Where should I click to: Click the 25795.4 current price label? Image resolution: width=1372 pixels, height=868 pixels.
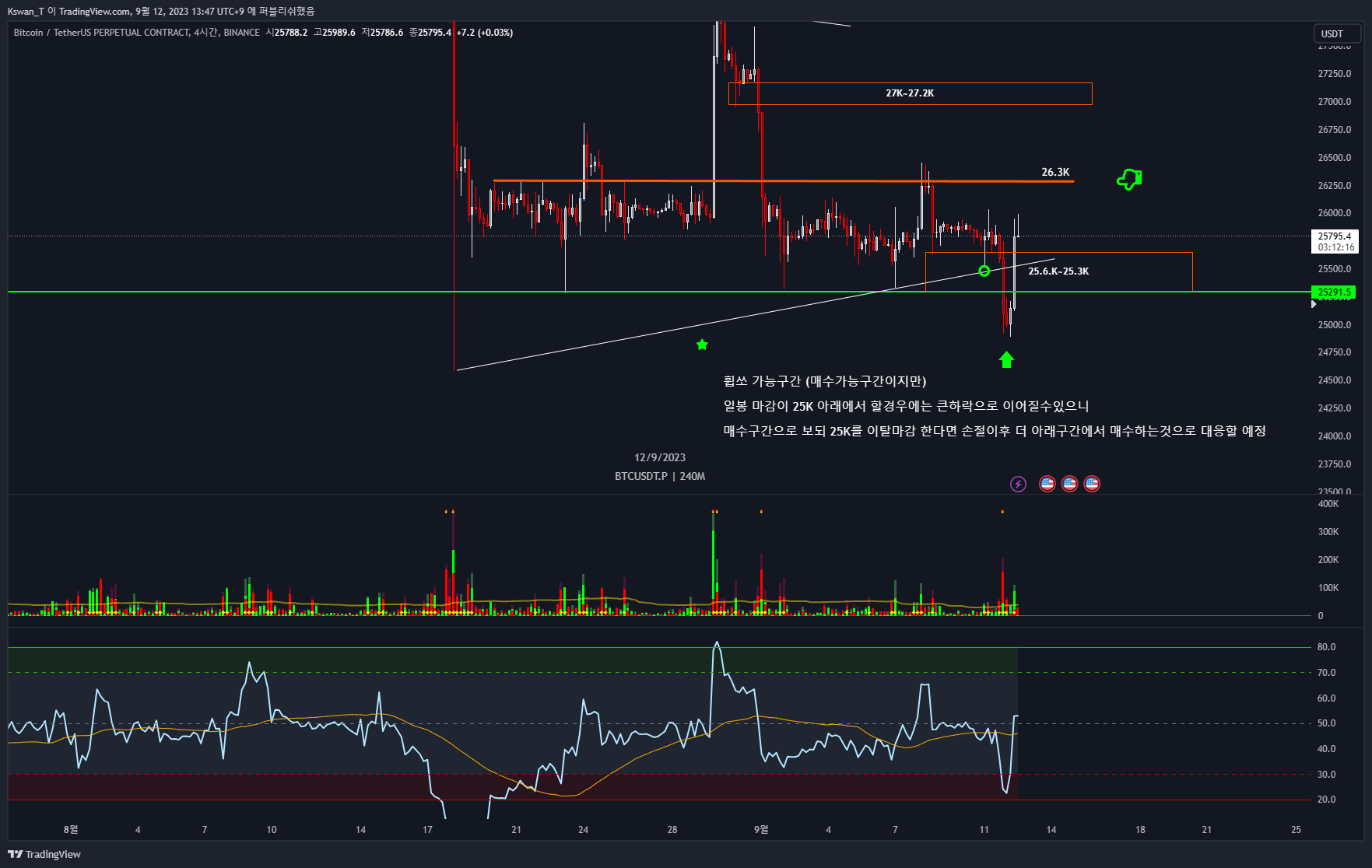(1335, 236)
